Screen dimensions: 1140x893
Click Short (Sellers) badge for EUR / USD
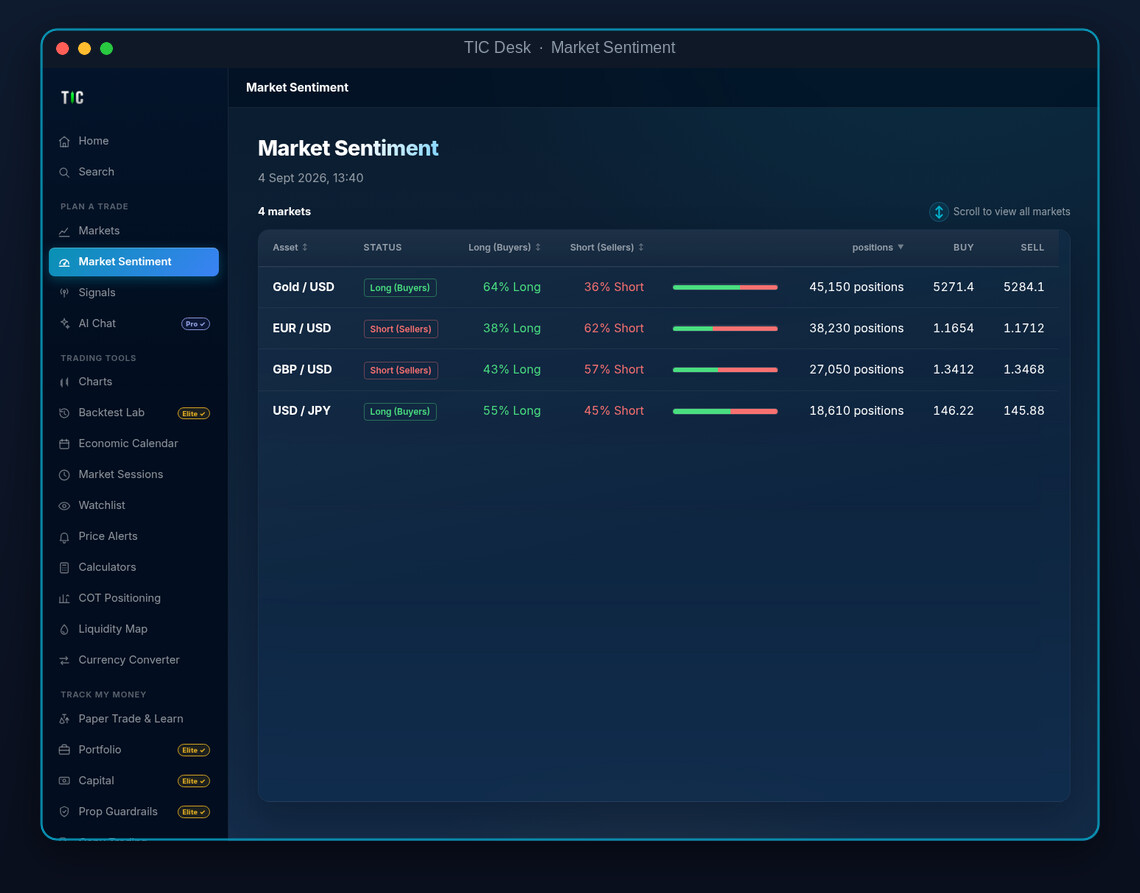pos(401,329)
